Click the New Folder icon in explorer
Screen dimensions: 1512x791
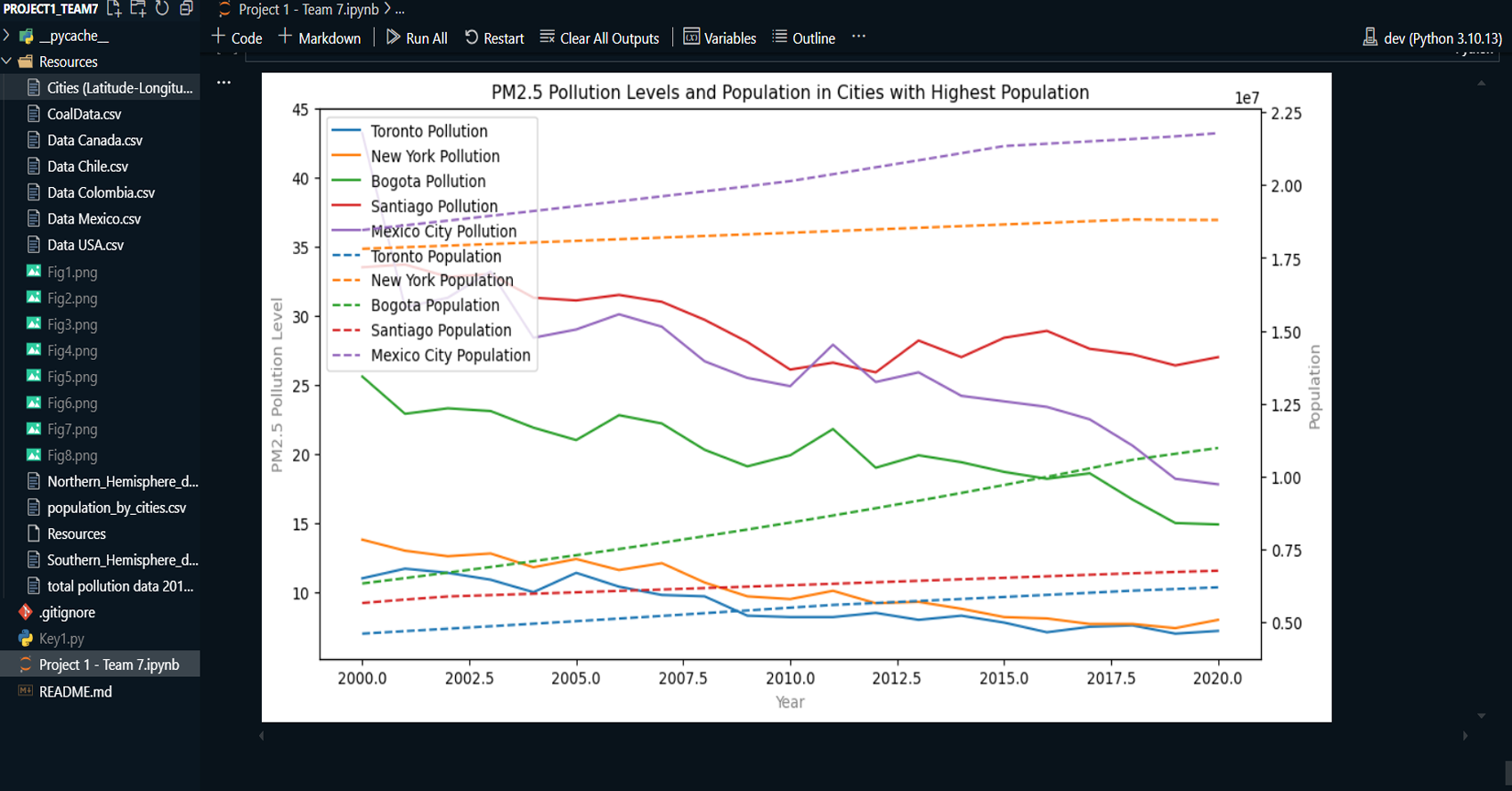click(138, 9)
